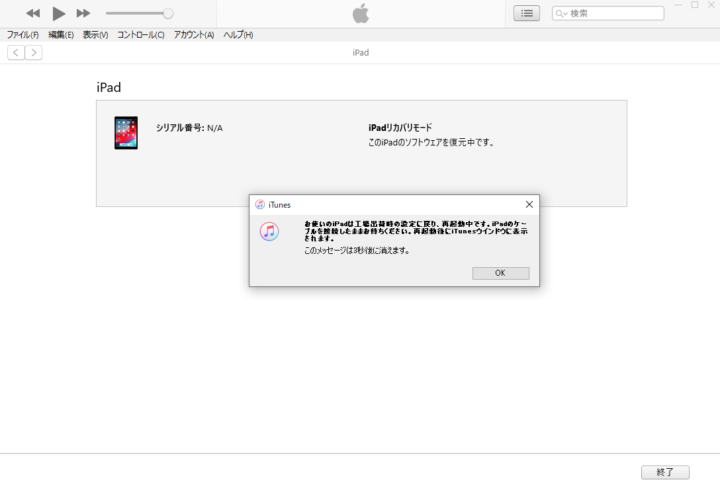The image size is (720, 488).
Task: Close the iTunes dialog with X
Action: pos(529,204)
